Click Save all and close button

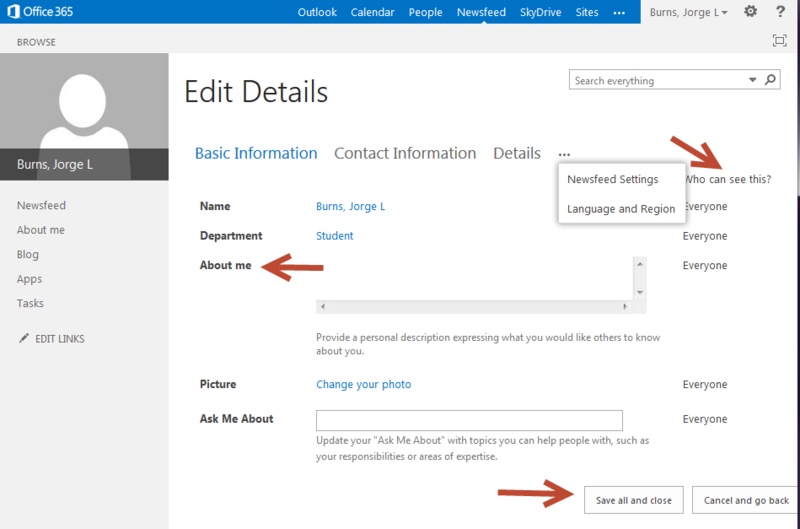[x=634, y=500]
